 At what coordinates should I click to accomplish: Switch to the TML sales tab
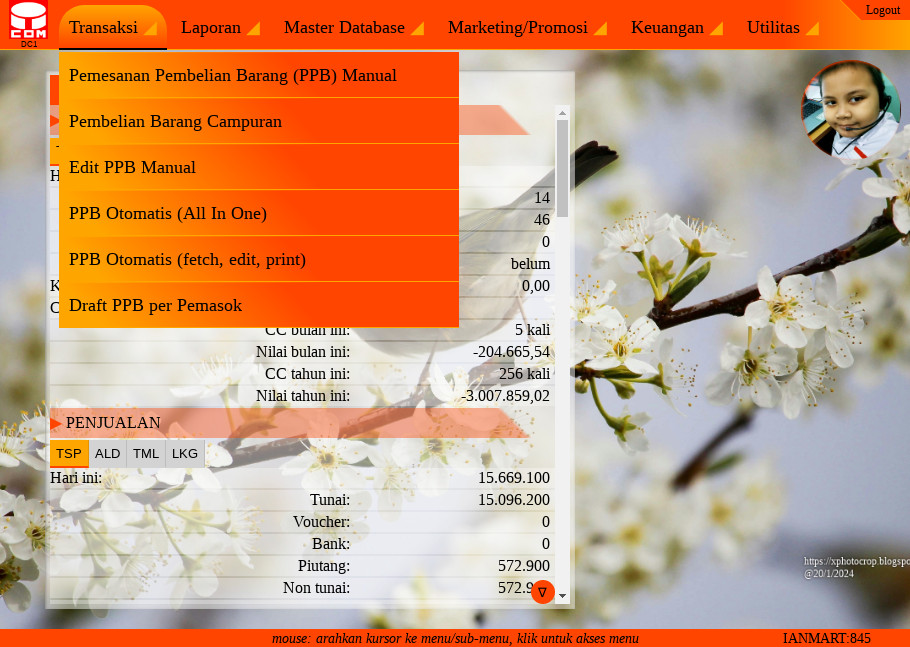(x=146, y=454)
